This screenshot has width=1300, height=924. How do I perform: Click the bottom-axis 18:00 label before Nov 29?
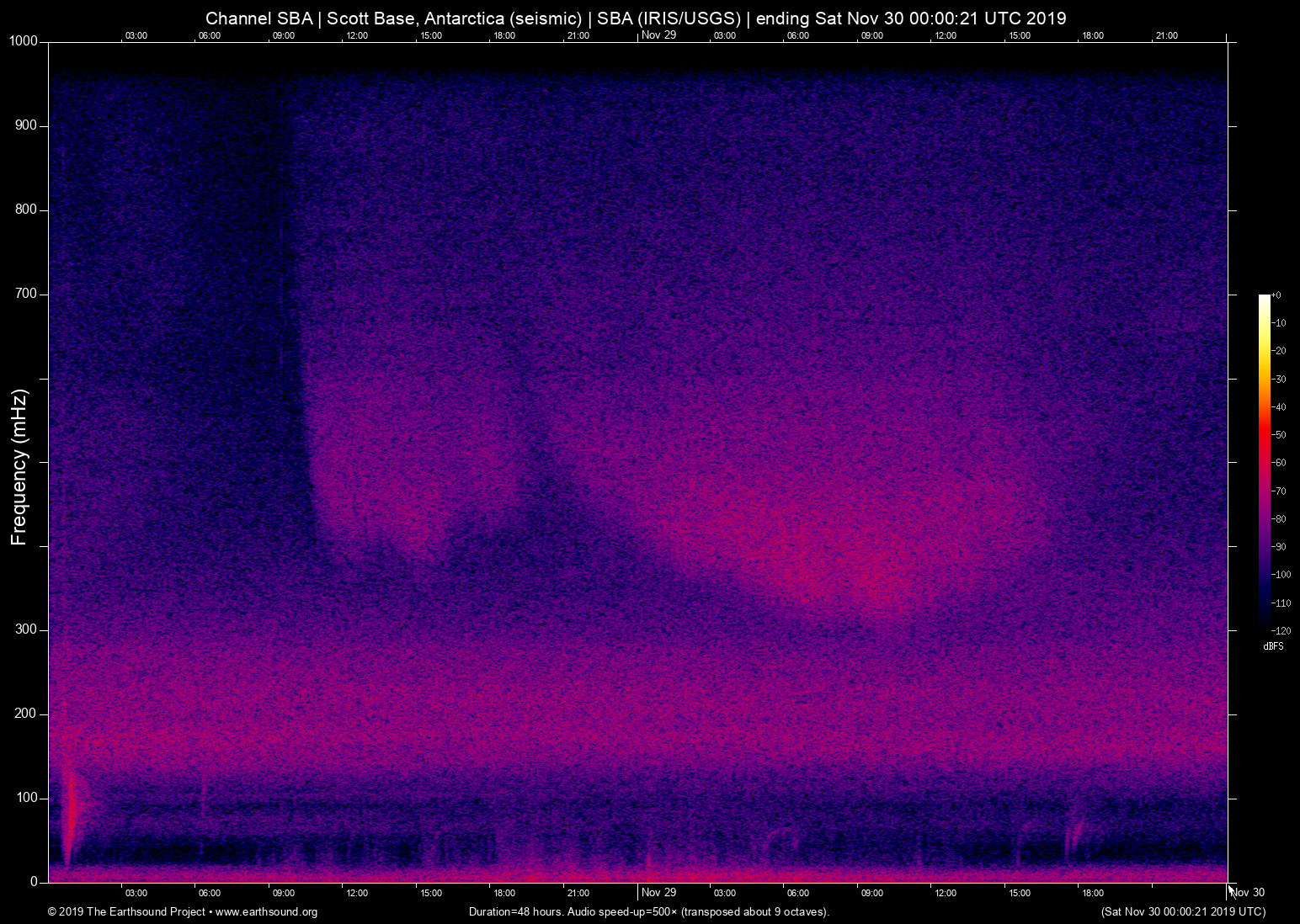(x=504, y=894)
